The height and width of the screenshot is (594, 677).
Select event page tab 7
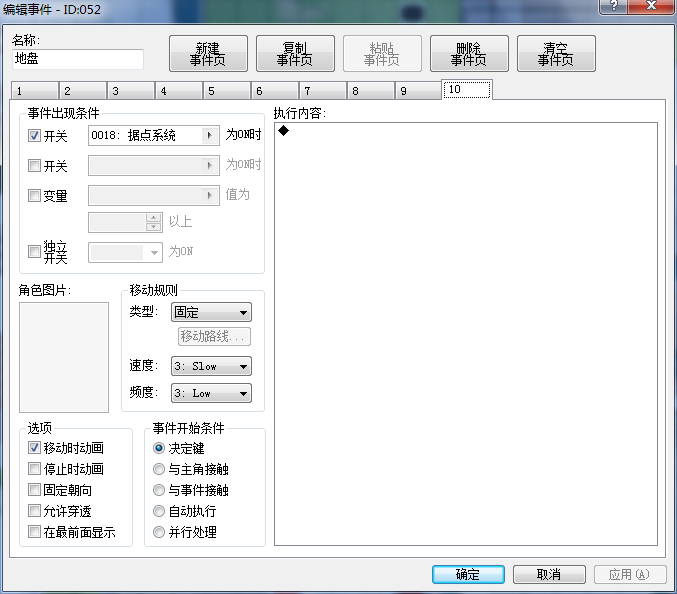323,91
